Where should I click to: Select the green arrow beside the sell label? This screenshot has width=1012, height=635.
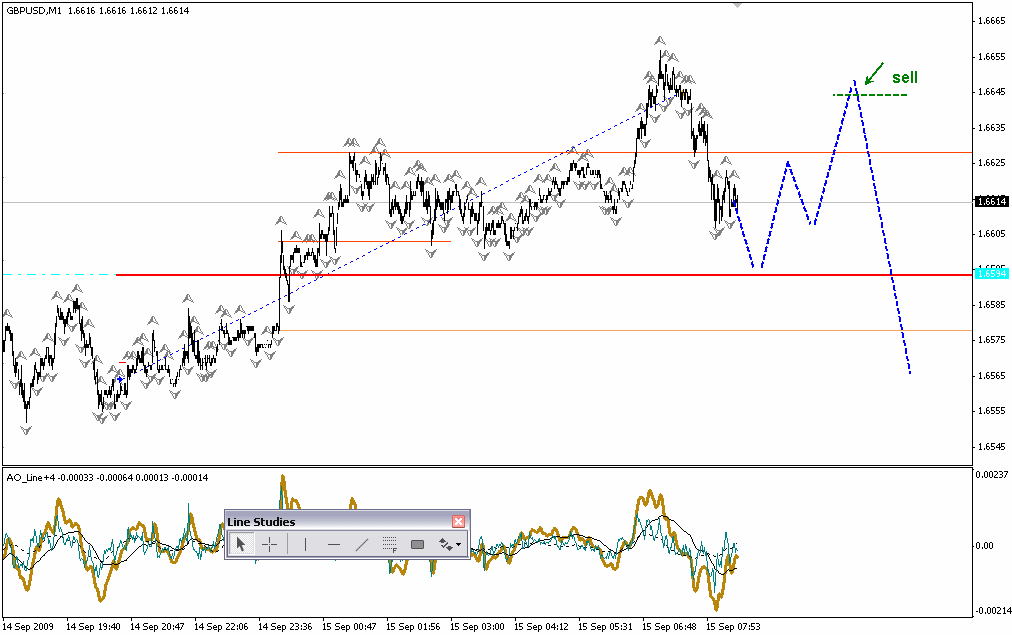[x=873, y=73]
